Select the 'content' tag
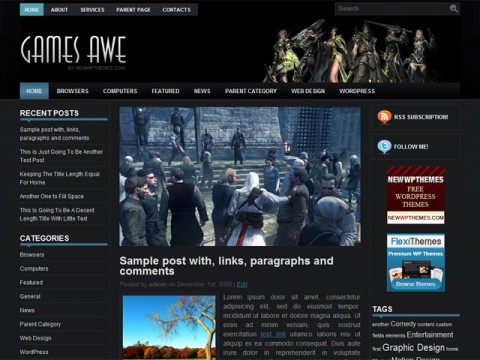 (426, 325)
